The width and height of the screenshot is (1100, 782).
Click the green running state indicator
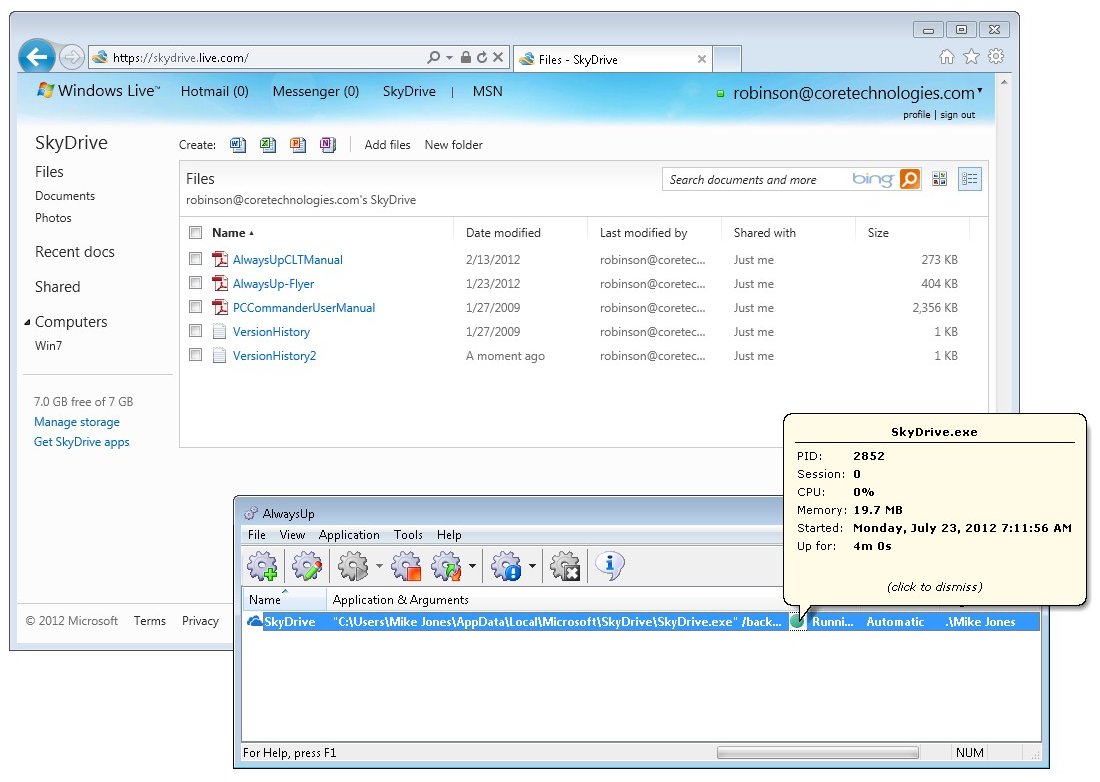797,621
